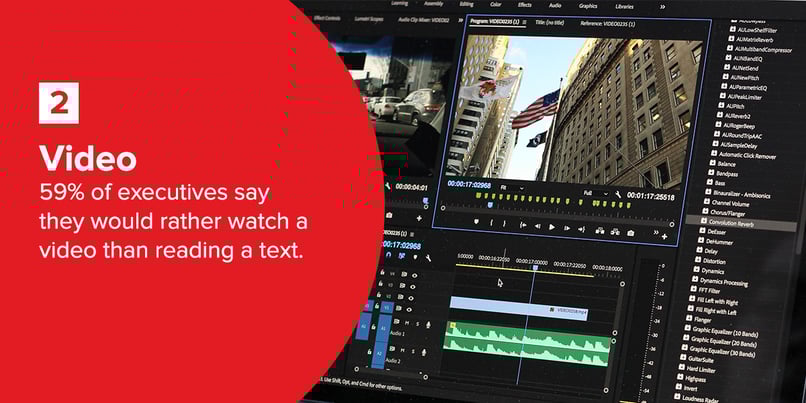The width and height of the screenshot is (806, 403).
Task: Open the Program panel menu icon
Action: 523,22
